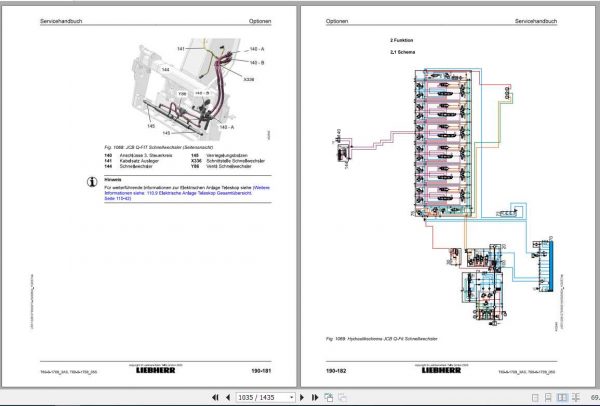600x406 pixels.
Task: Click the zoom percentage value
Action: pos(595,398)
